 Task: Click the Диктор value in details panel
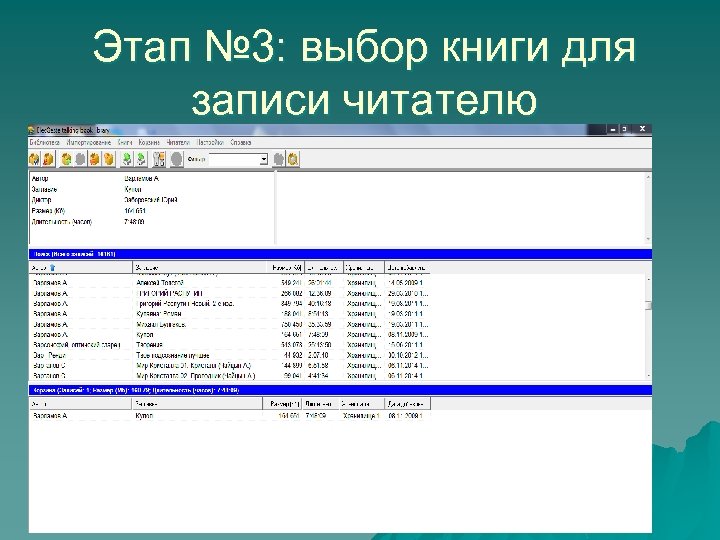(x=151, y=200)
